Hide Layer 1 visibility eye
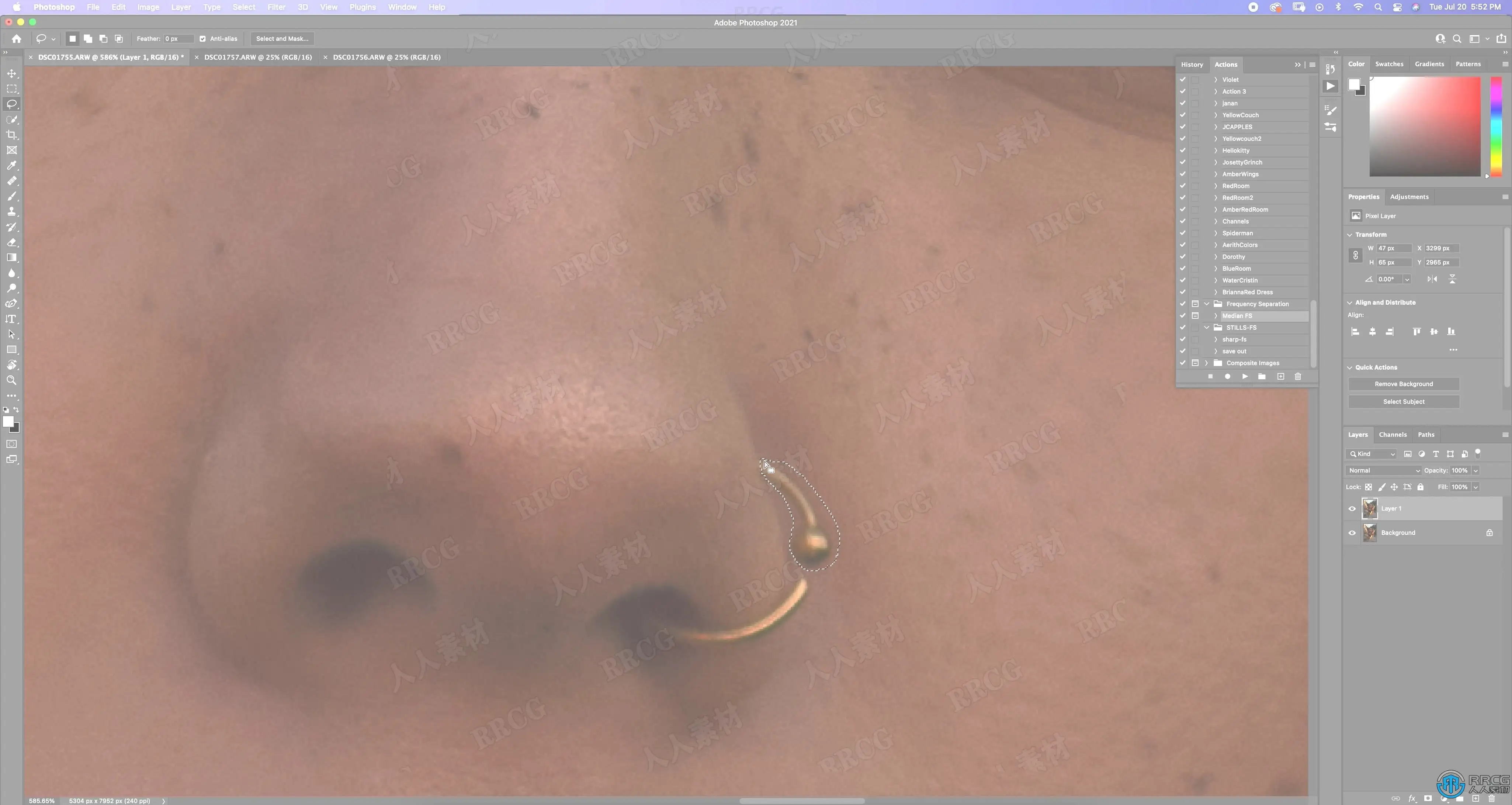Screen dimensions: 1512x805 (1352, 508)
